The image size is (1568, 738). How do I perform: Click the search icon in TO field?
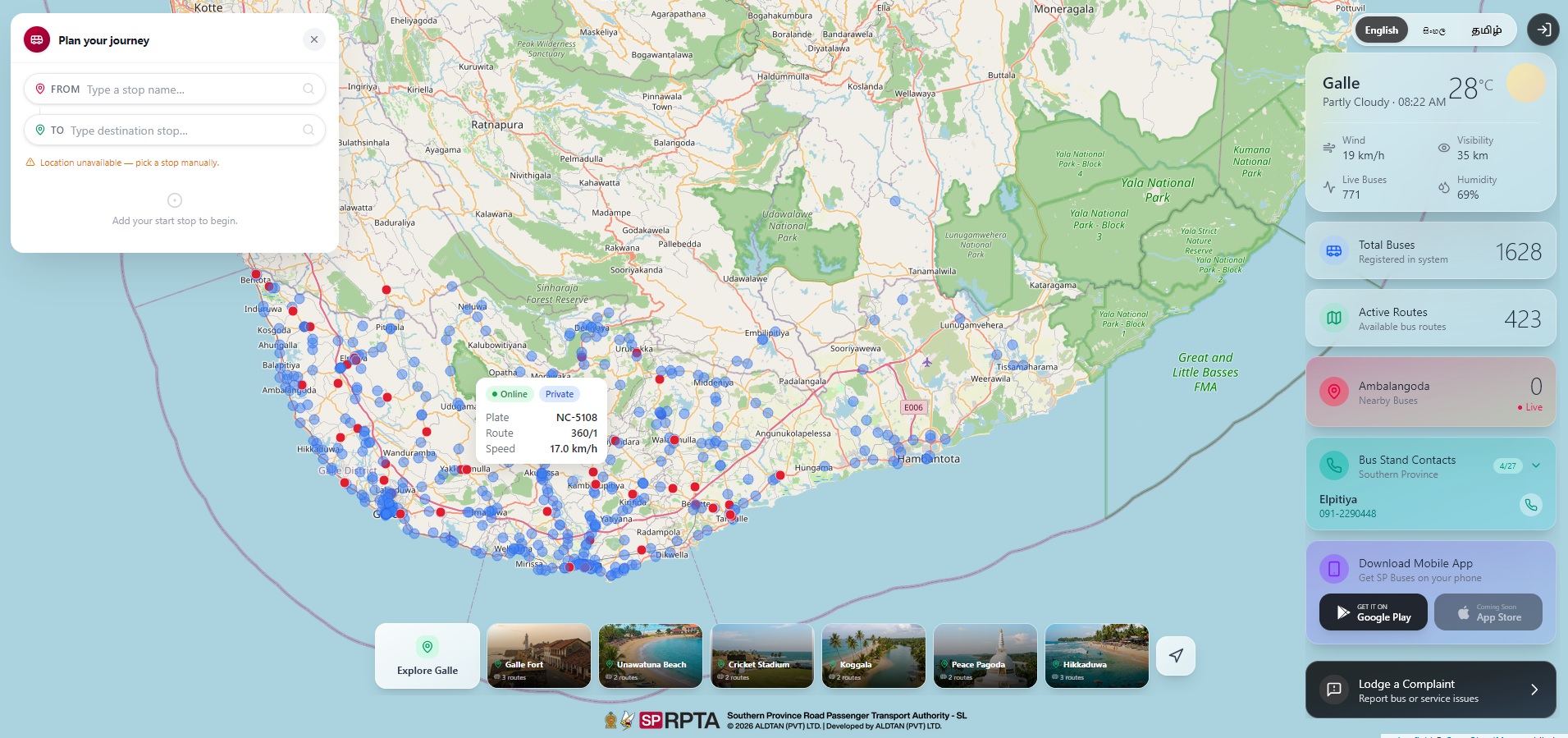coord(309,130)
